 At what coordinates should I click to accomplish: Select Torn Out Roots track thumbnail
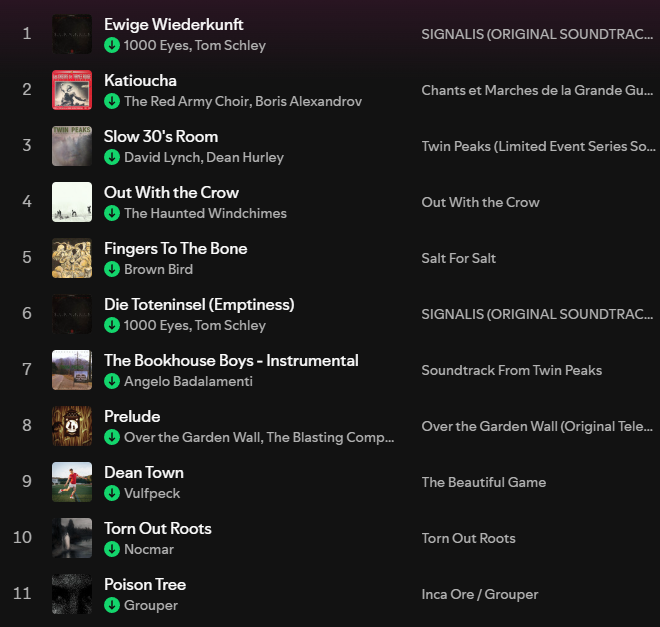click(x=72, y=538)
